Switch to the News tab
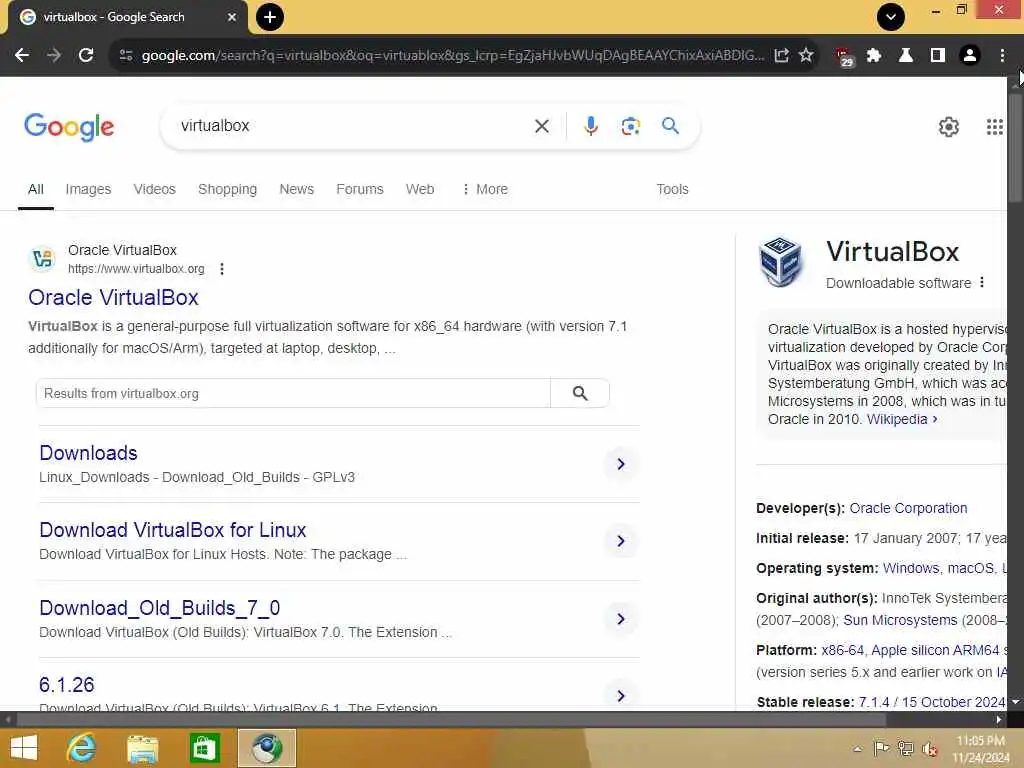This screenshot has height=768, width=1024. (296, 189)
